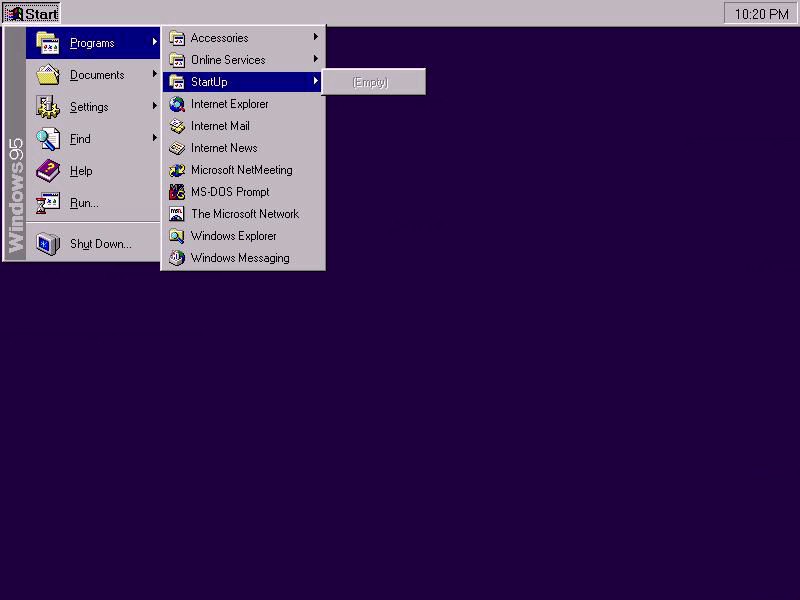Expand the Documents submenu arrow
The image size is (800, 600).
tap(155, 75)
